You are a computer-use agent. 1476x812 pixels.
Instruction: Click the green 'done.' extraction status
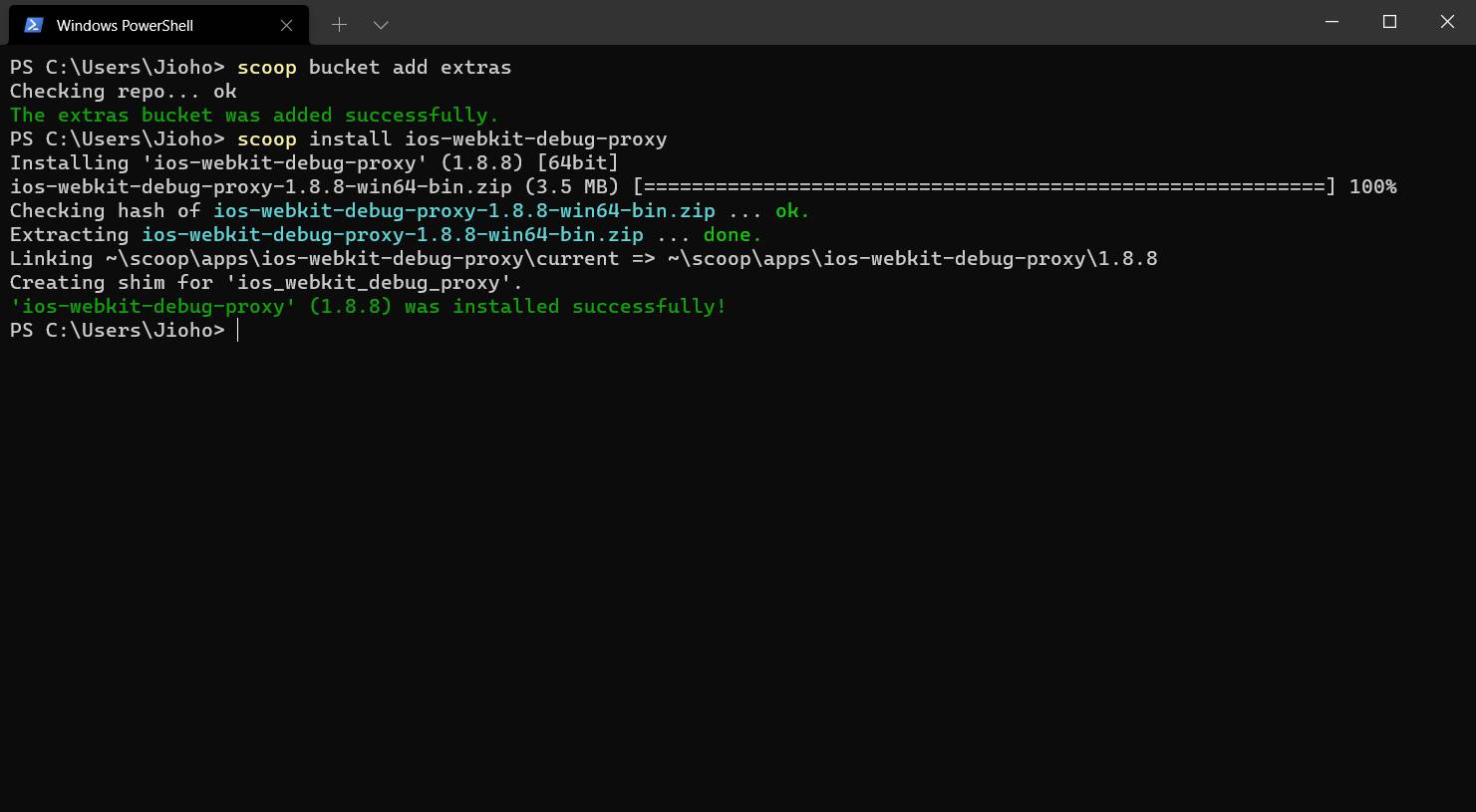733,234
